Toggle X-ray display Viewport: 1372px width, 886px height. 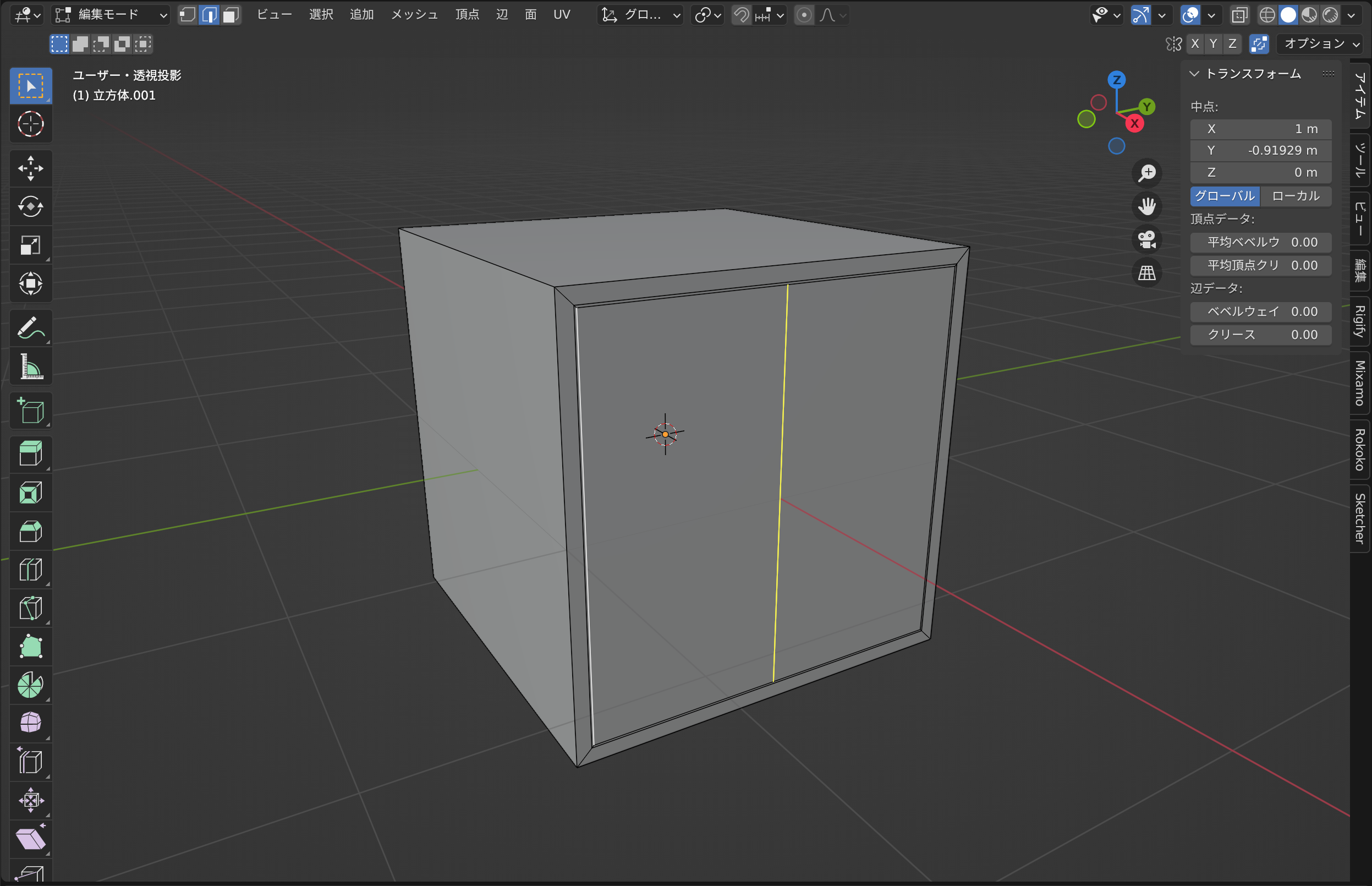(1240, 14)
